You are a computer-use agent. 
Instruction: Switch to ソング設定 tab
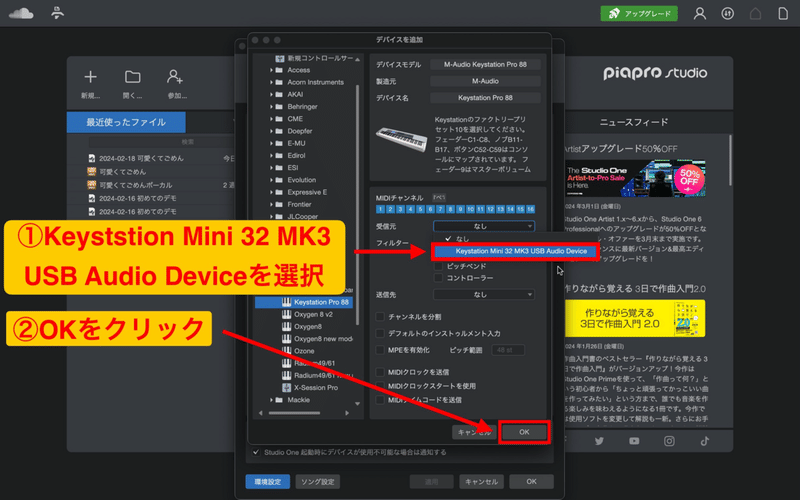coord(317,482)
